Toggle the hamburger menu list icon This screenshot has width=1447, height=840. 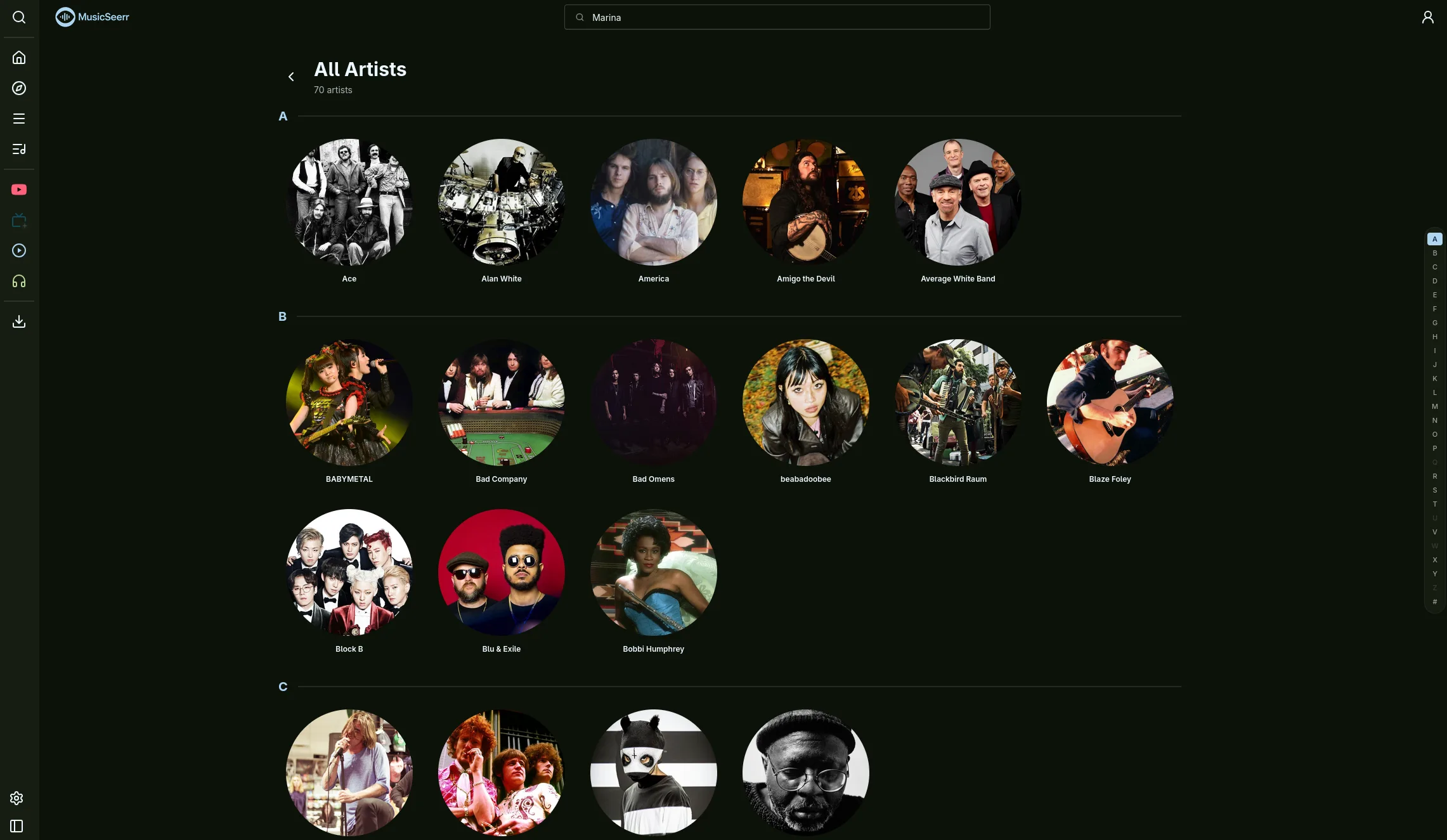tap(19, 118)
